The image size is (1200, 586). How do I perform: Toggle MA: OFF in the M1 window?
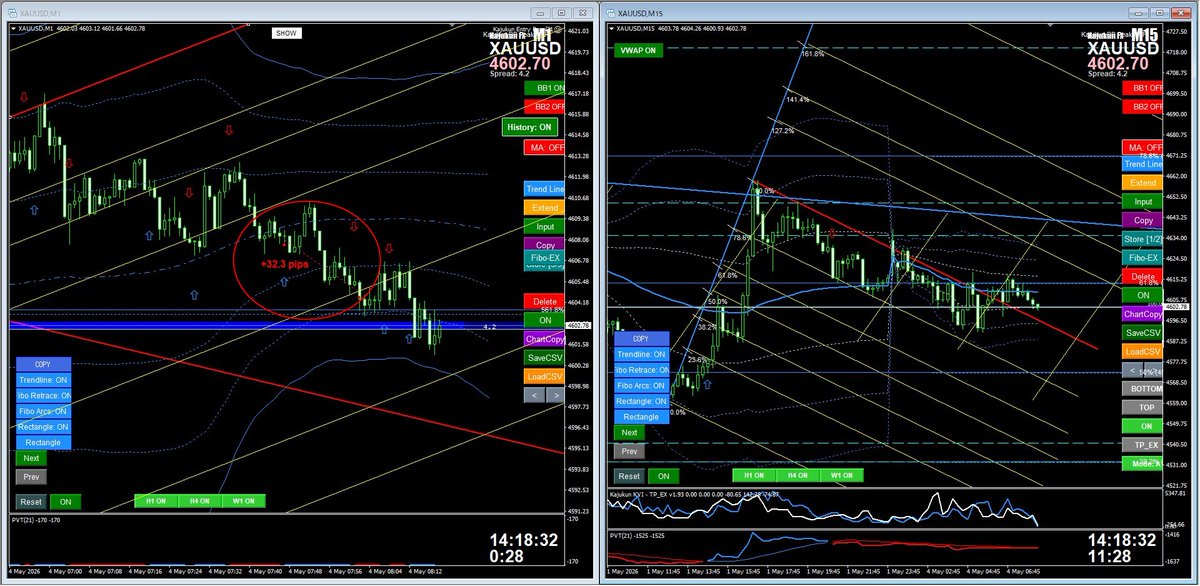(x=544, y=148)
